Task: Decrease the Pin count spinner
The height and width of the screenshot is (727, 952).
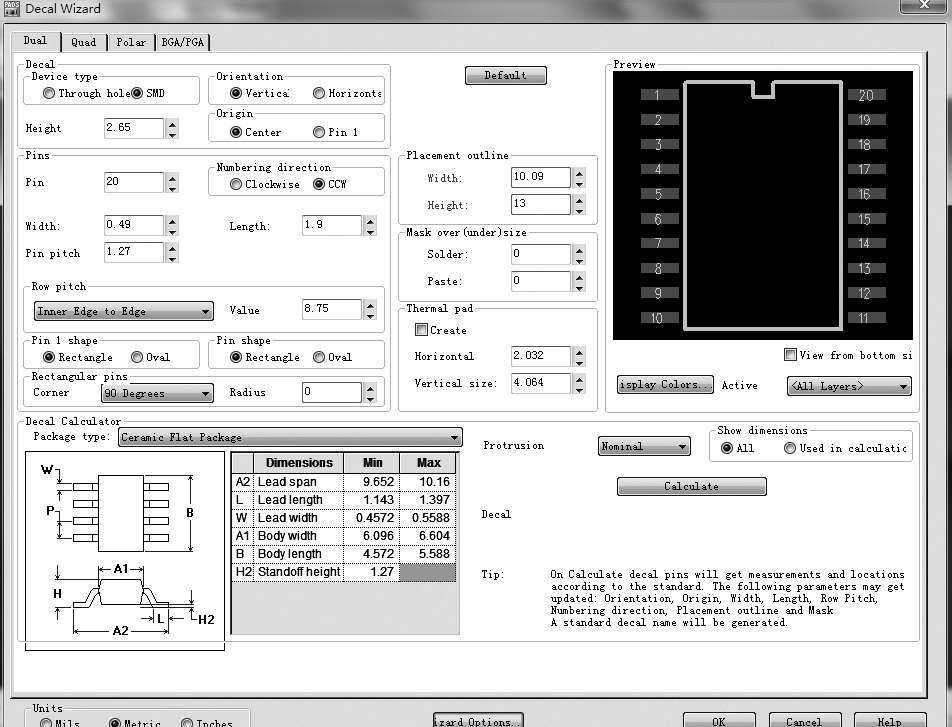Action: [x=172, y=188]
